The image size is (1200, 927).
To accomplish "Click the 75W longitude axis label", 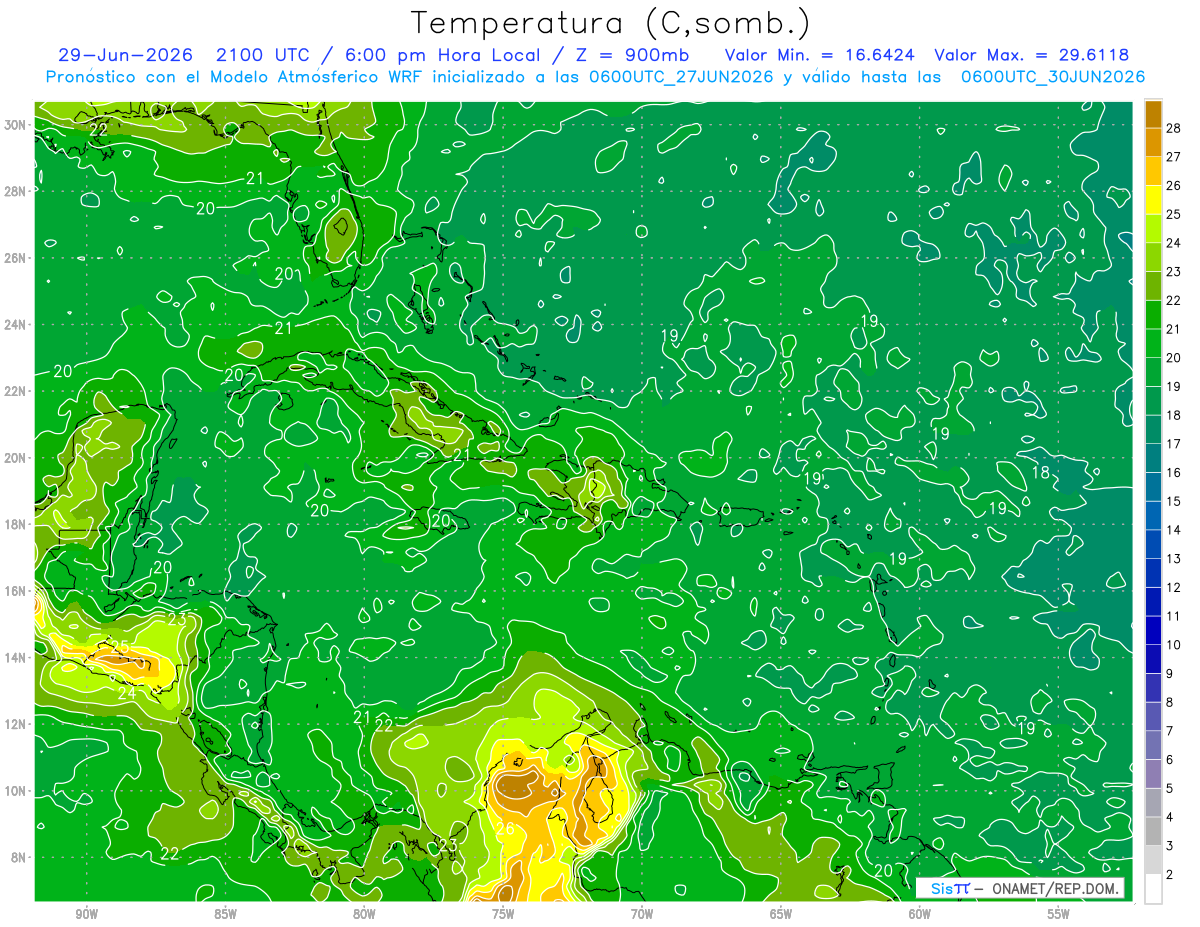I will click(503, 915).
